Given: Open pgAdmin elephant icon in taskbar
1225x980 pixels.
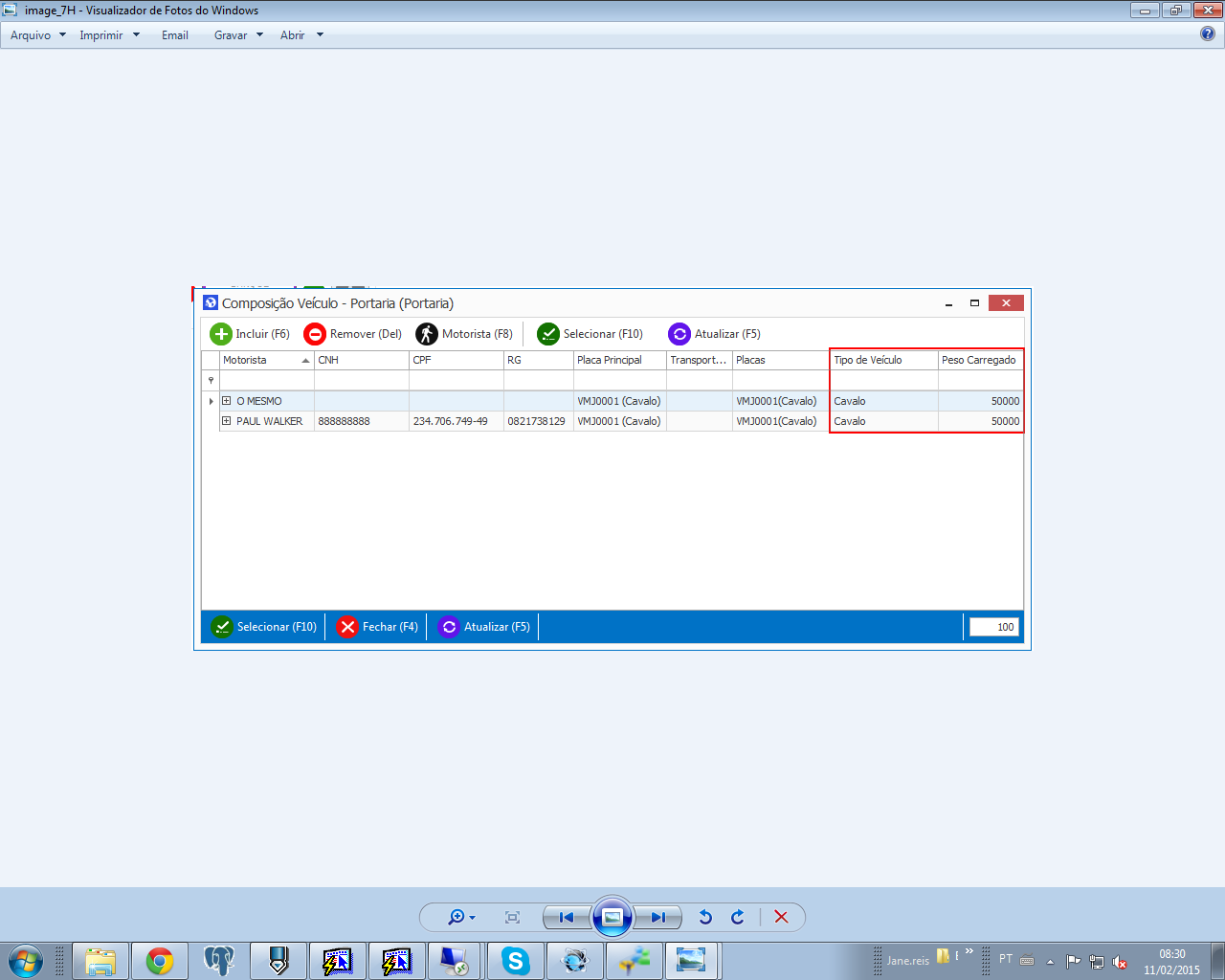Looking at the screenshot, I should tap(219, 961).
